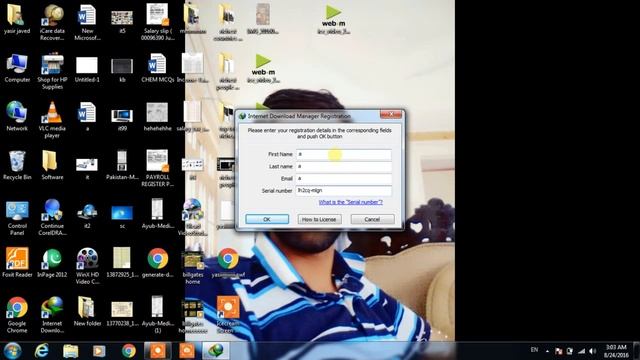Select the Software folder icon
This screenshot has width=640, height=360.
[x=52, y=165]
